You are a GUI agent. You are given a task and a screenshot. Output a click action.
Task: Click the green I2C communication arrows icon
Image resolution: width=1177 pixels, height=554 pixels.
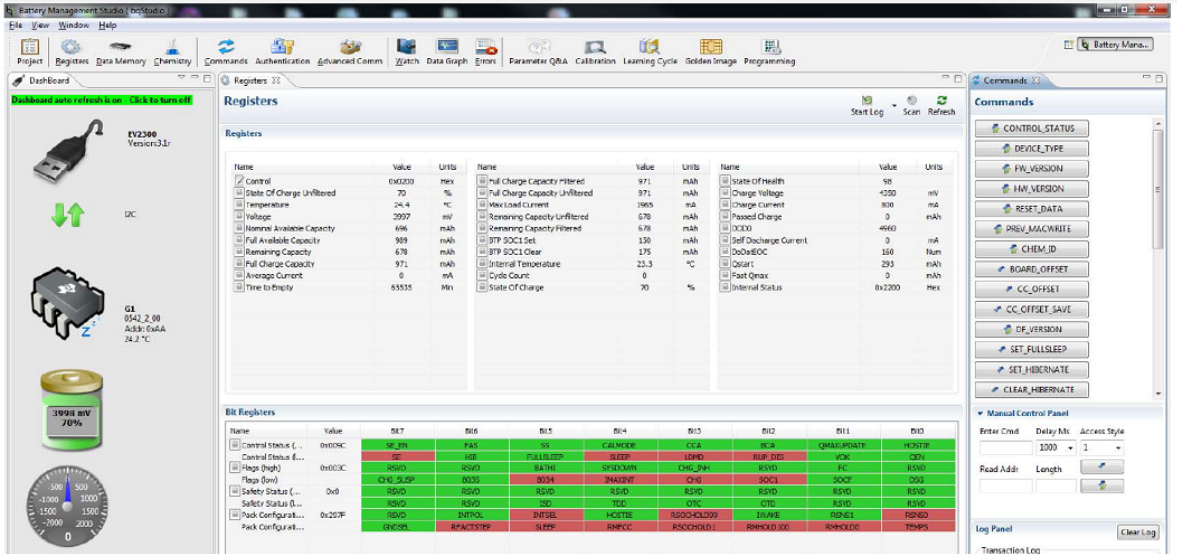point(67,215)
